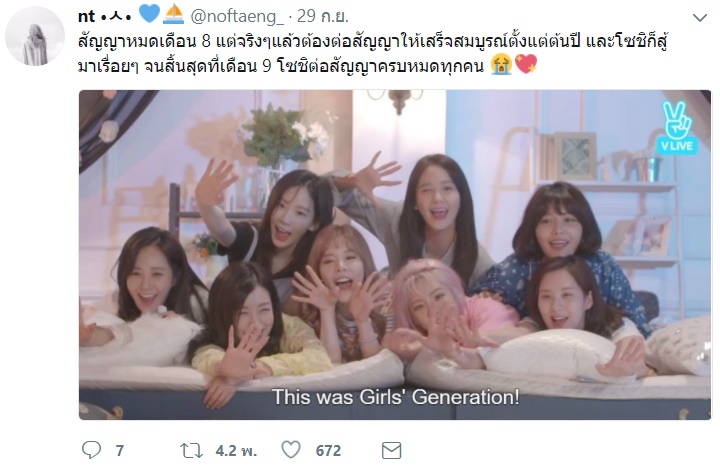Open the direct message envelope icon

(391, 450)
